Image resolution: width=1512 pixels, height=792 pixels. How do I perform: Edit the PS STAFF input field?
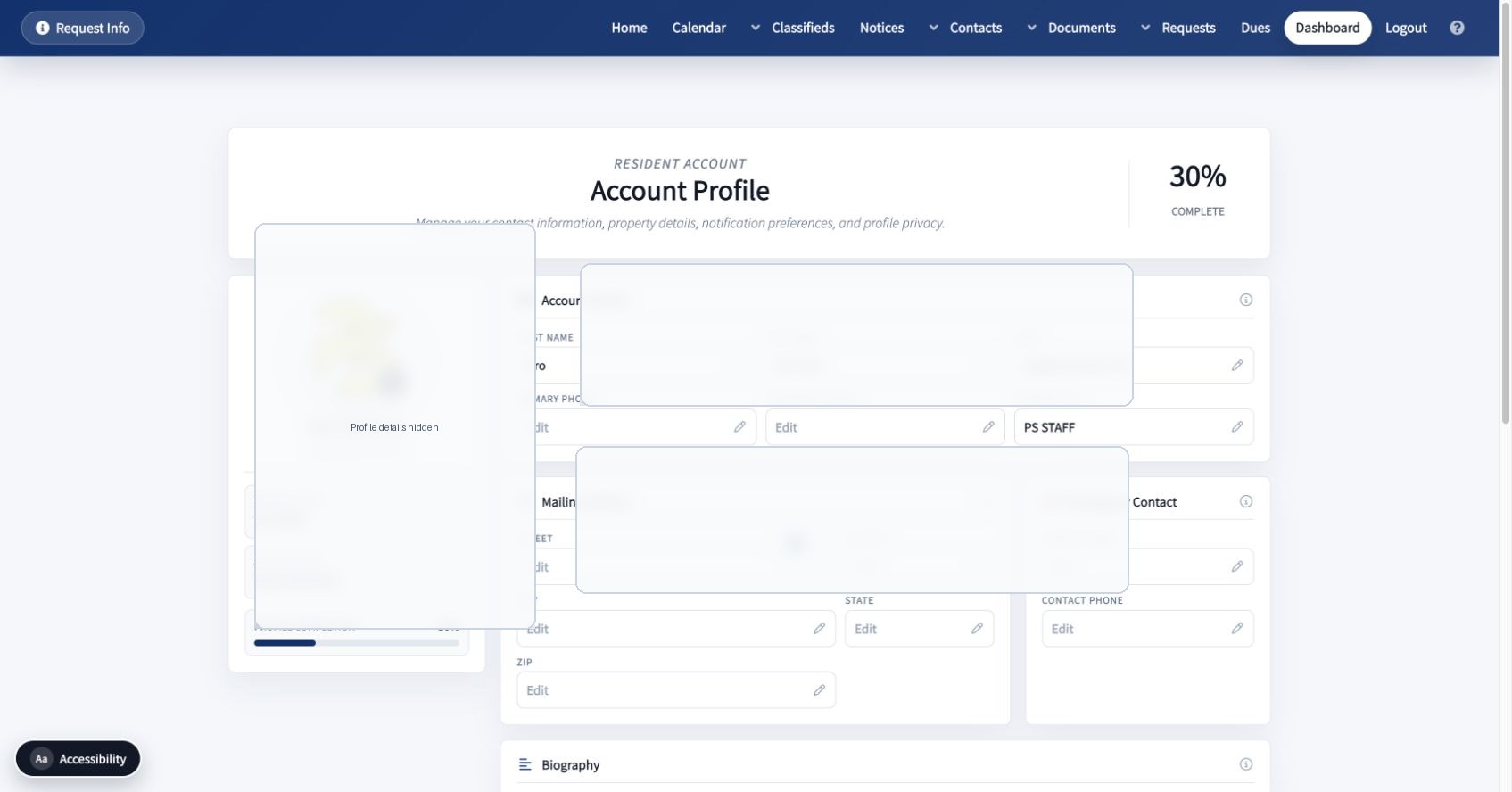(x=1134, y=427)
